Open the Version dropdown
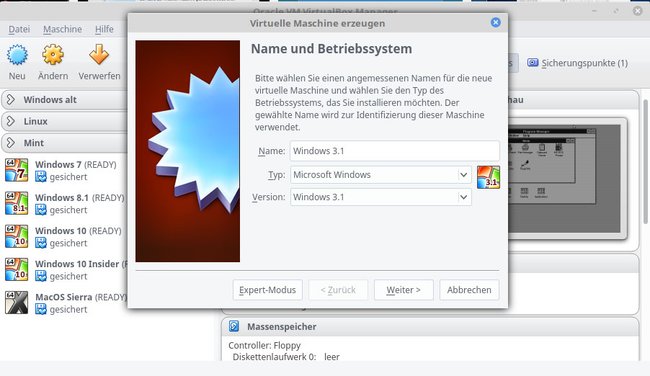The height and width of the screenshot is (376, 650). (381, 197)
